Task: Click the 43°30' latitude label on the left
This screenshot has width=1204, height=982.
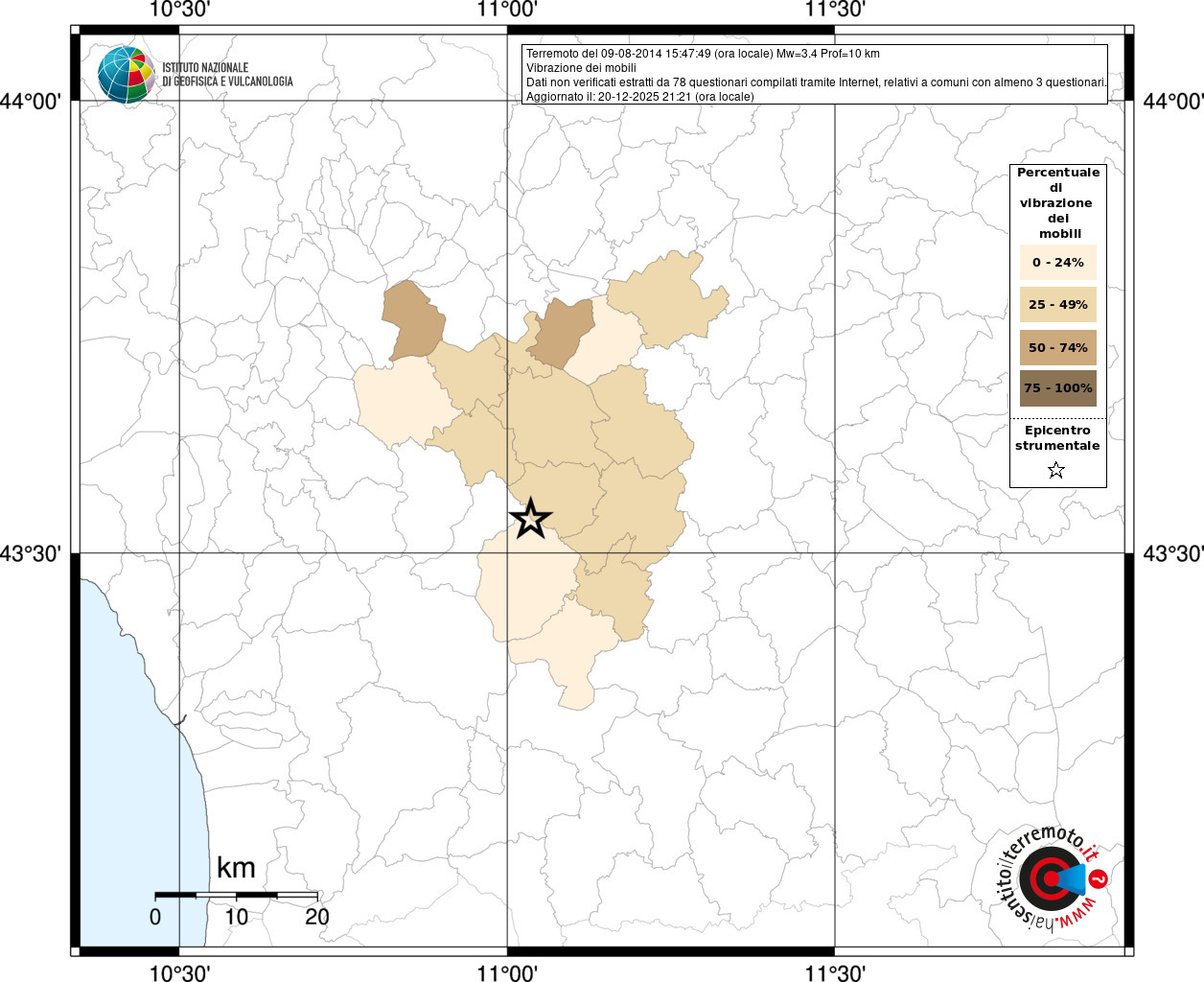Action: (35, 553)
